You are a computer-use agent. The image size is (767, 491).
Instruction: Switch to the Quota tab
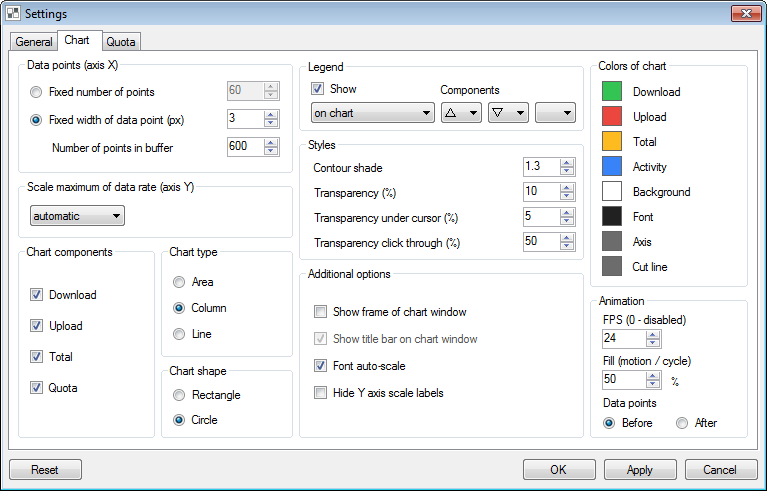coord(121,41)
